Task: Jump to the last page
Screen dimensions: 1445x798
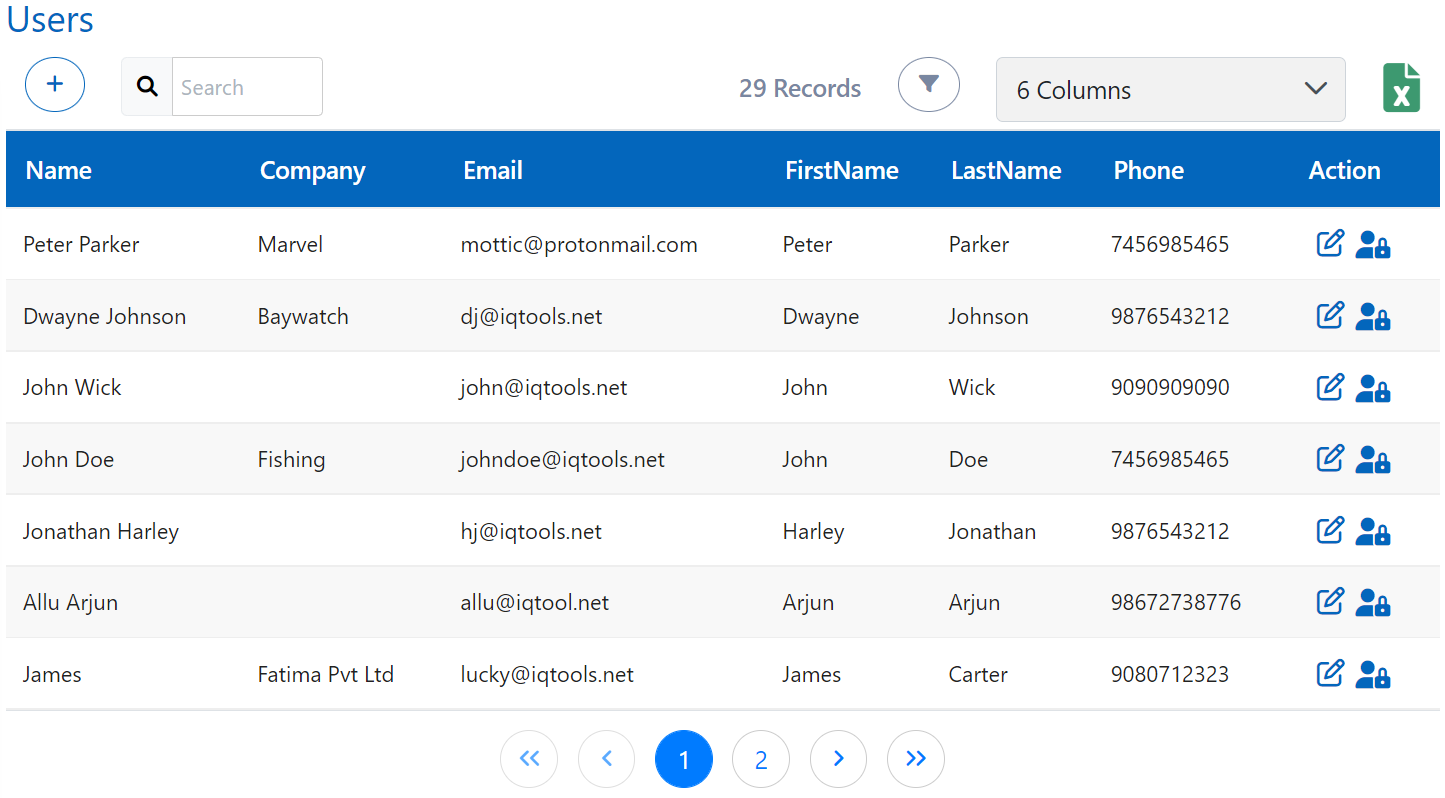Action: [x=915, y=759]
